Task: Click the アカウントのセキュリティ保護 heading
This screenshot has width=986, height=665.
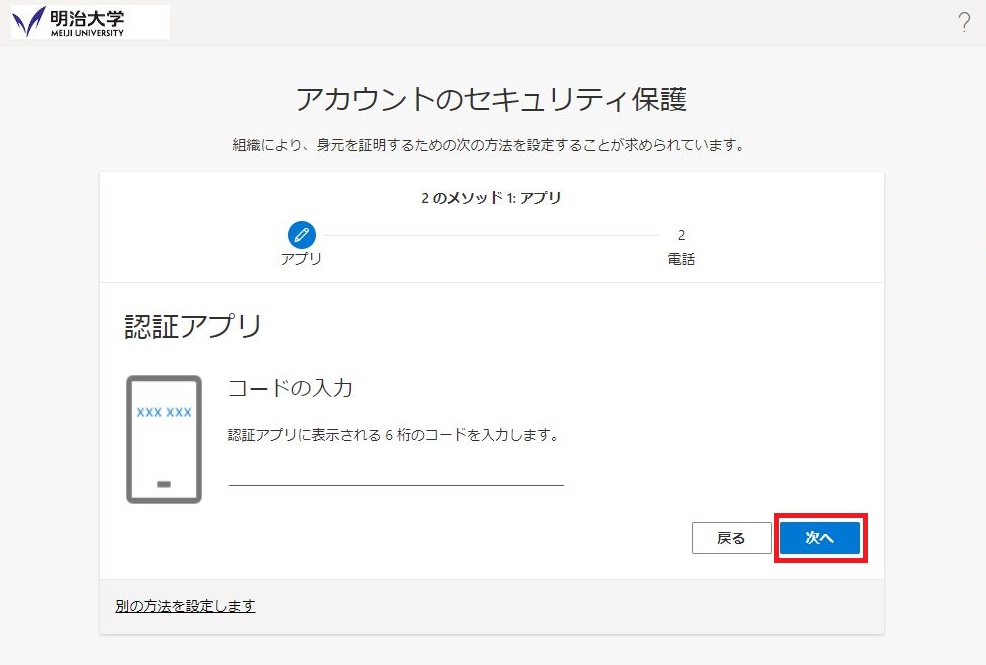Action: (x=492, y=99)
